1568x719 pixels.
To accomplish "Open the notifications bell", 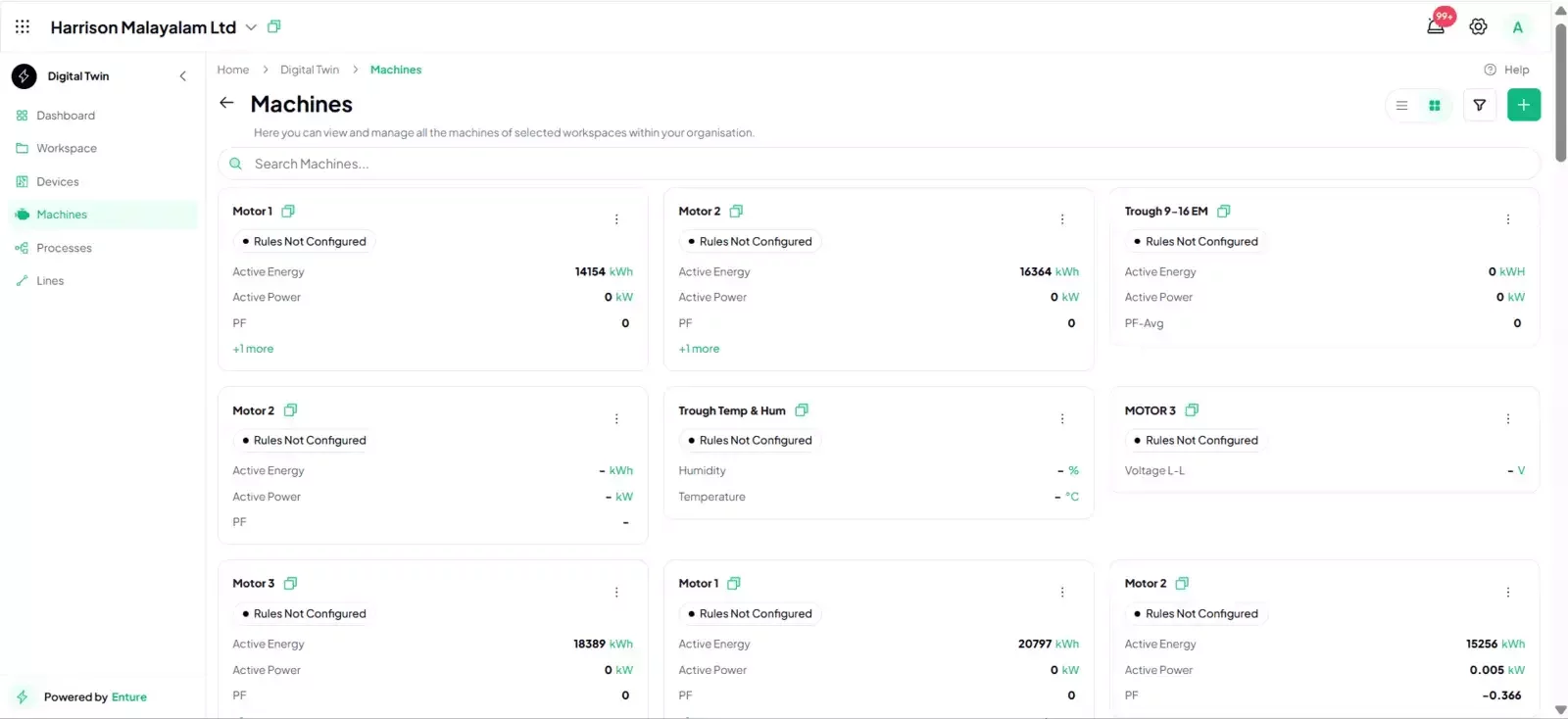I will 1436,26.
